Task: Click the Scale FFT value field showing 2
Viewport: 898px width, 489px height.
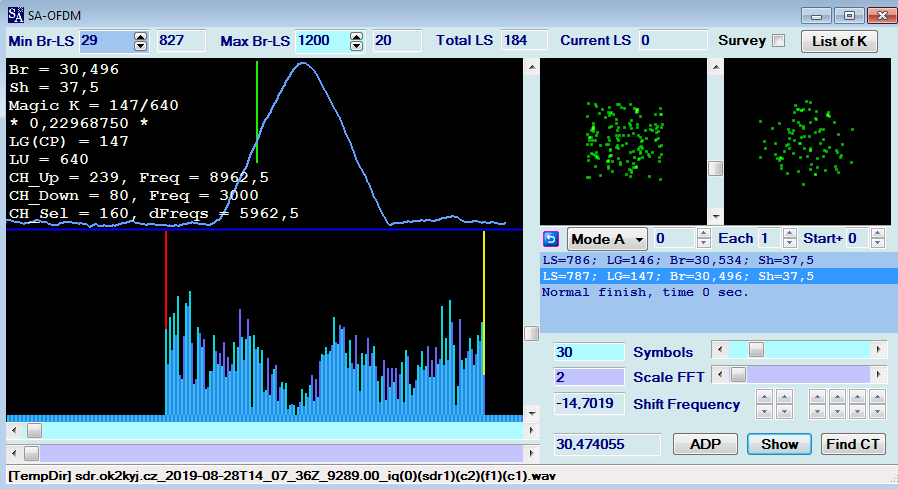Action: click(589, 377)
